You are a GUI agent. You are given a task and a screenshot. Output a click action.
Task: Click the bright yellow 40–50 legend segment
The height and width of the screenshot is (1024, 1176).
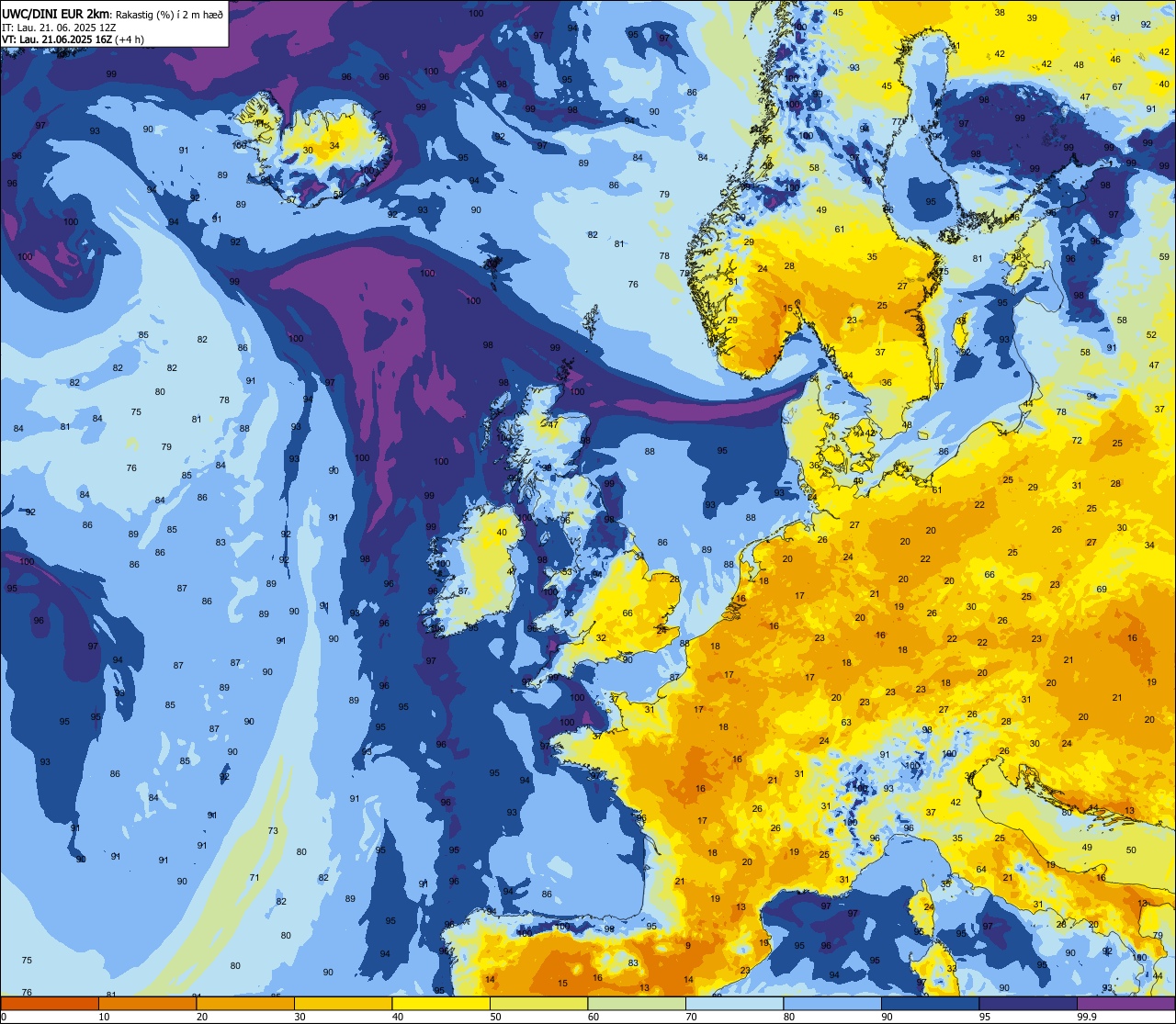pos(441,1003)
